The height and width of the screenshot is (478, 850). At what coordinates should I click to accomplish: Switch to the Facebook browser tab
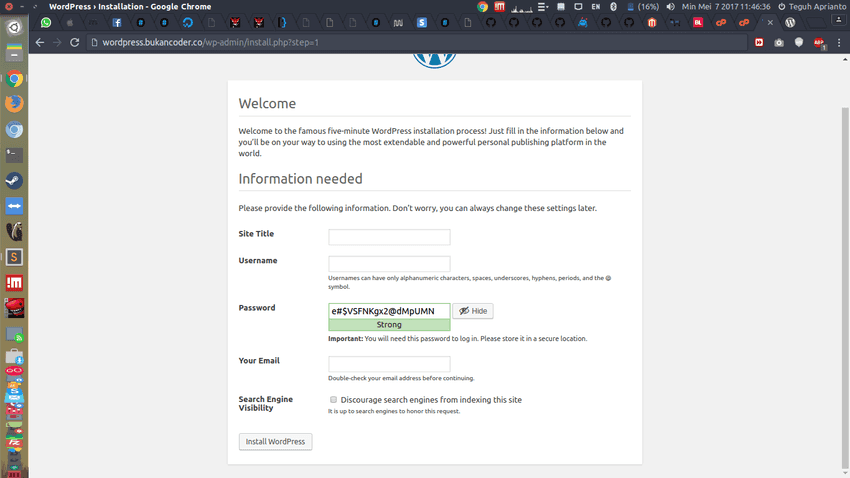pyautogui.click(x=117, y=22)
